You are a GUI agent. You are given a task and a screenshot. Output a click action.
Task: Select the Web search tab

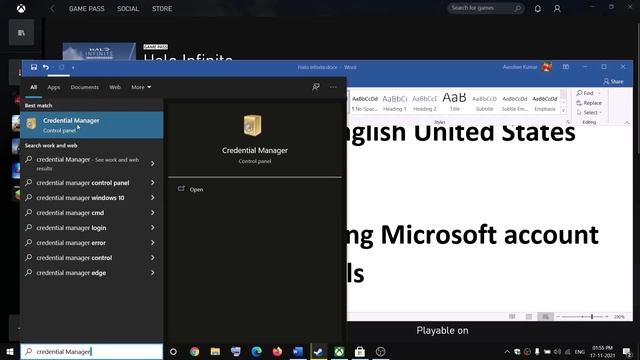pos(115,87)
